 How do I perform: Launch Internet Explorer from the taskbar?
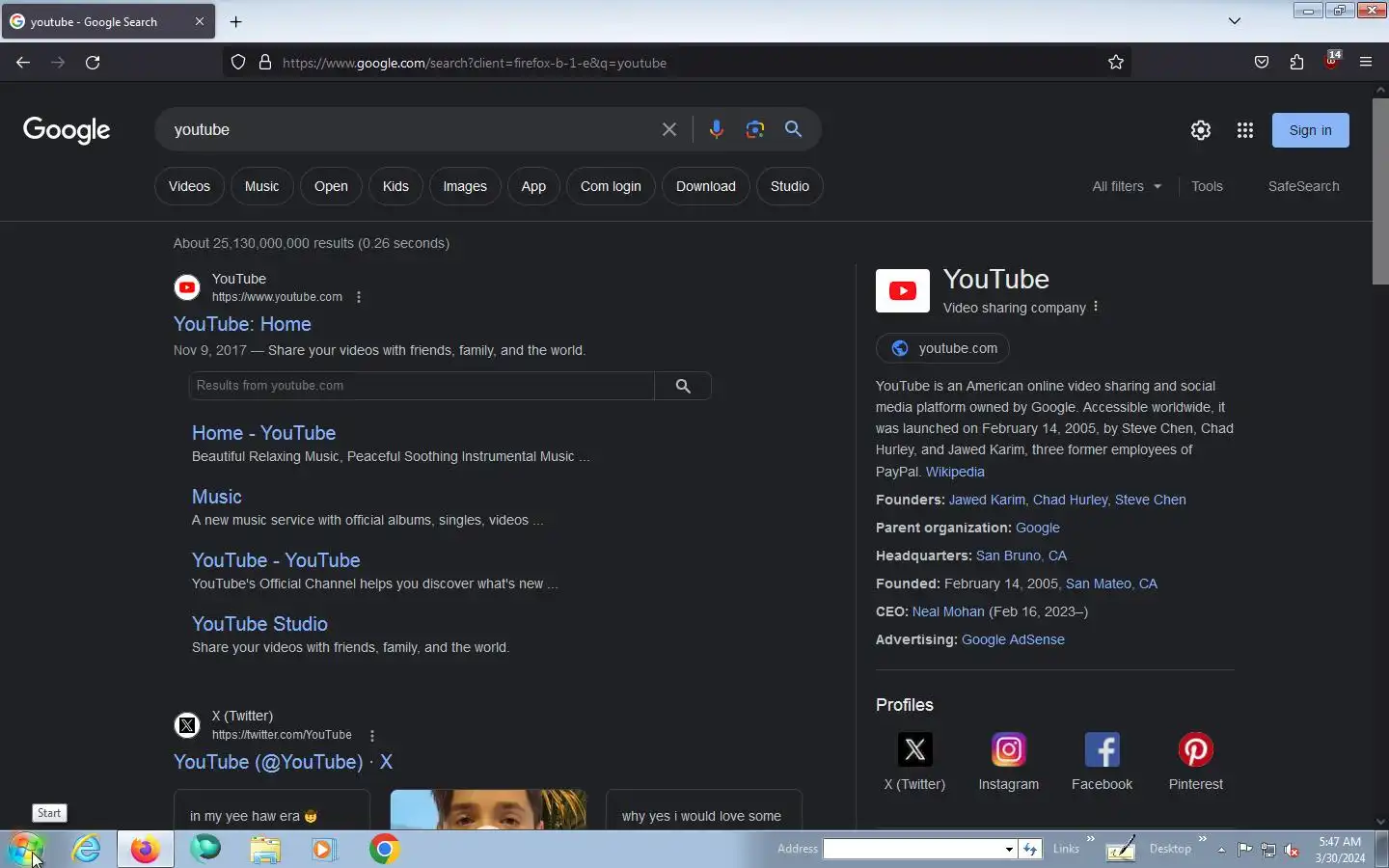87,849
